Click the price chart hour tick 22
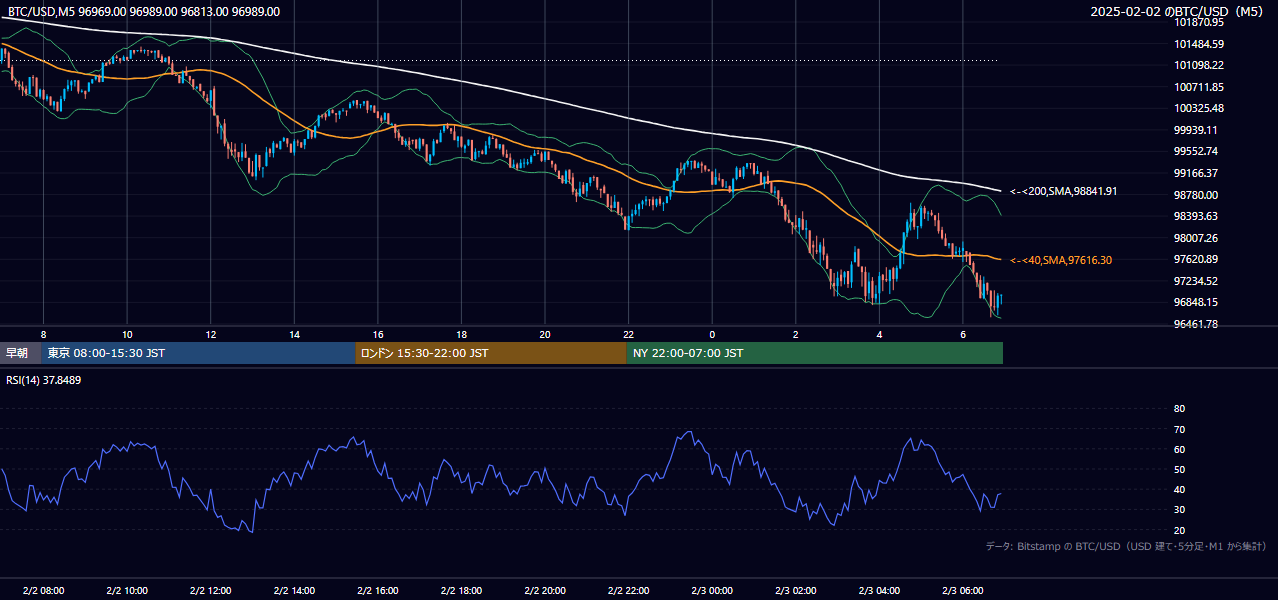Viewport: 1278px width, 600px height. pyautogui.click(x=628, y=334)
